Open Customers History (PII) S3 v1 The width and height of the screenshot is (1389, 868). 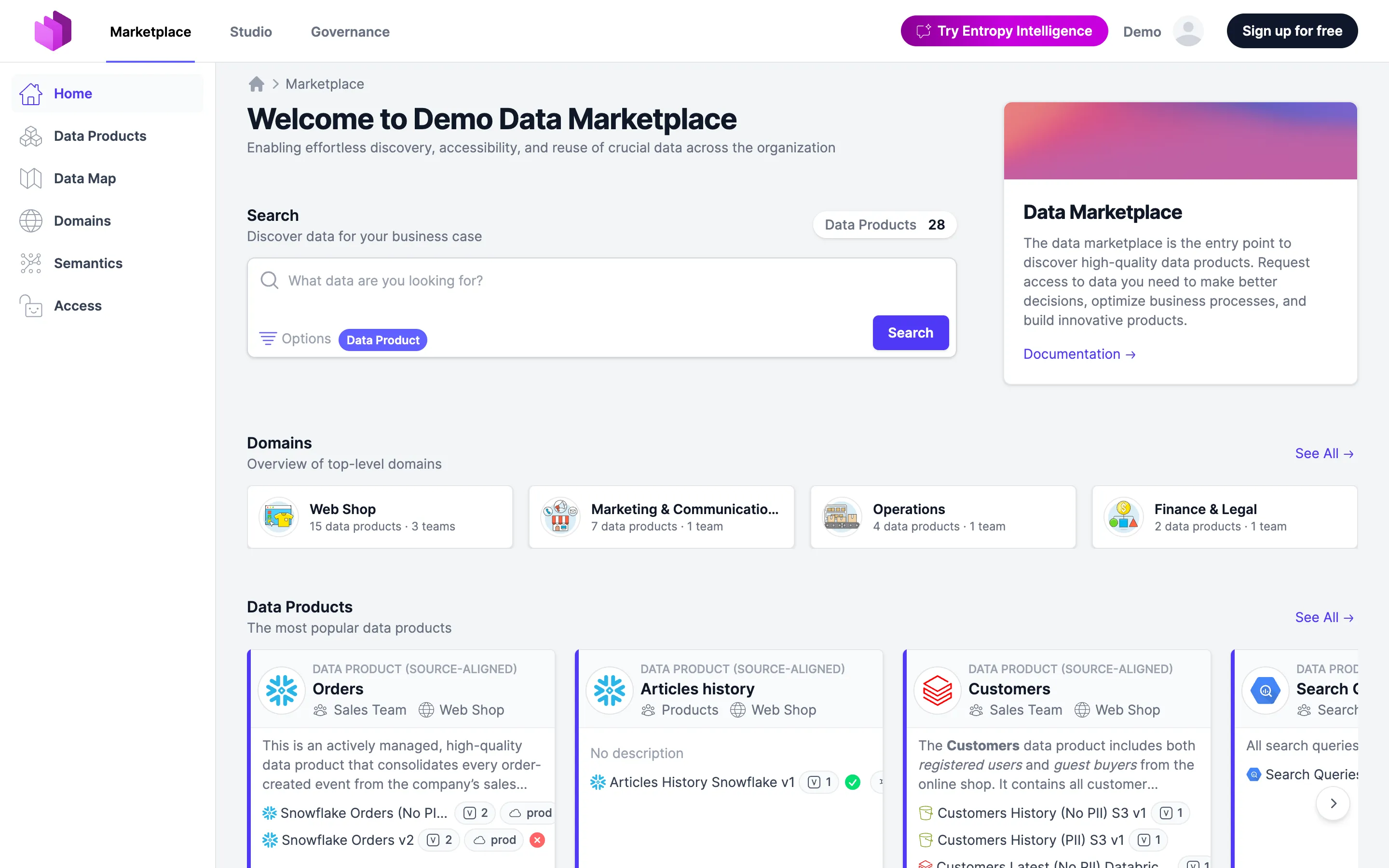point(1030,840)
